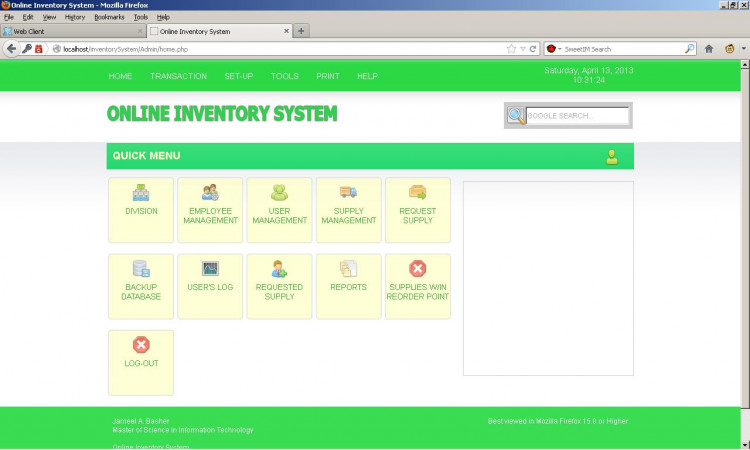This screenshot has height=450, width=750.
Task: Open the Reports tile
Action: [x=348, y=269]
